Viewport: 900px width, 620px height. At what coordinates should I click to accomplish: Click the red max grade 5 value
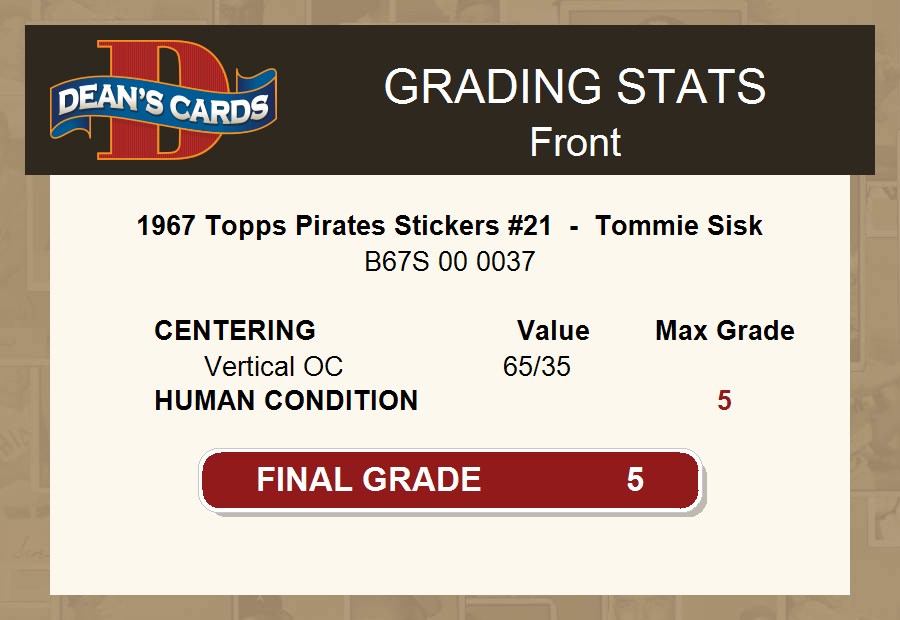[724, 401]
